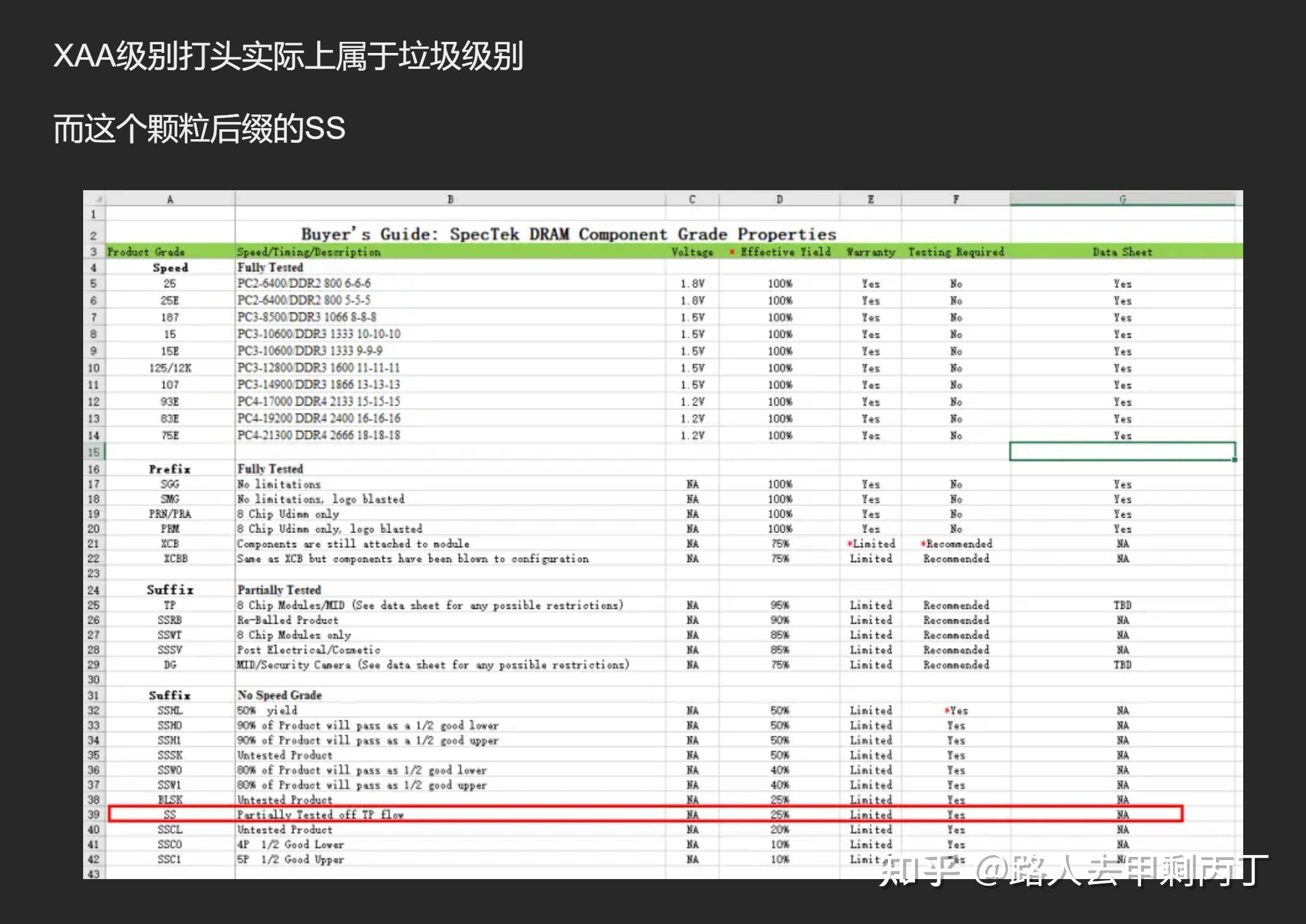Click 'PC4-21300 DDR4 2666 18-18-18' cell
This screenshot has height=924, width=1306.
coord(319,435)
